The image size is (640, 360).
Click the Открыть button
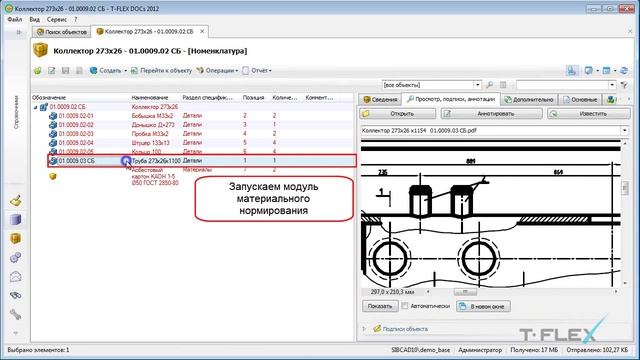398,114
